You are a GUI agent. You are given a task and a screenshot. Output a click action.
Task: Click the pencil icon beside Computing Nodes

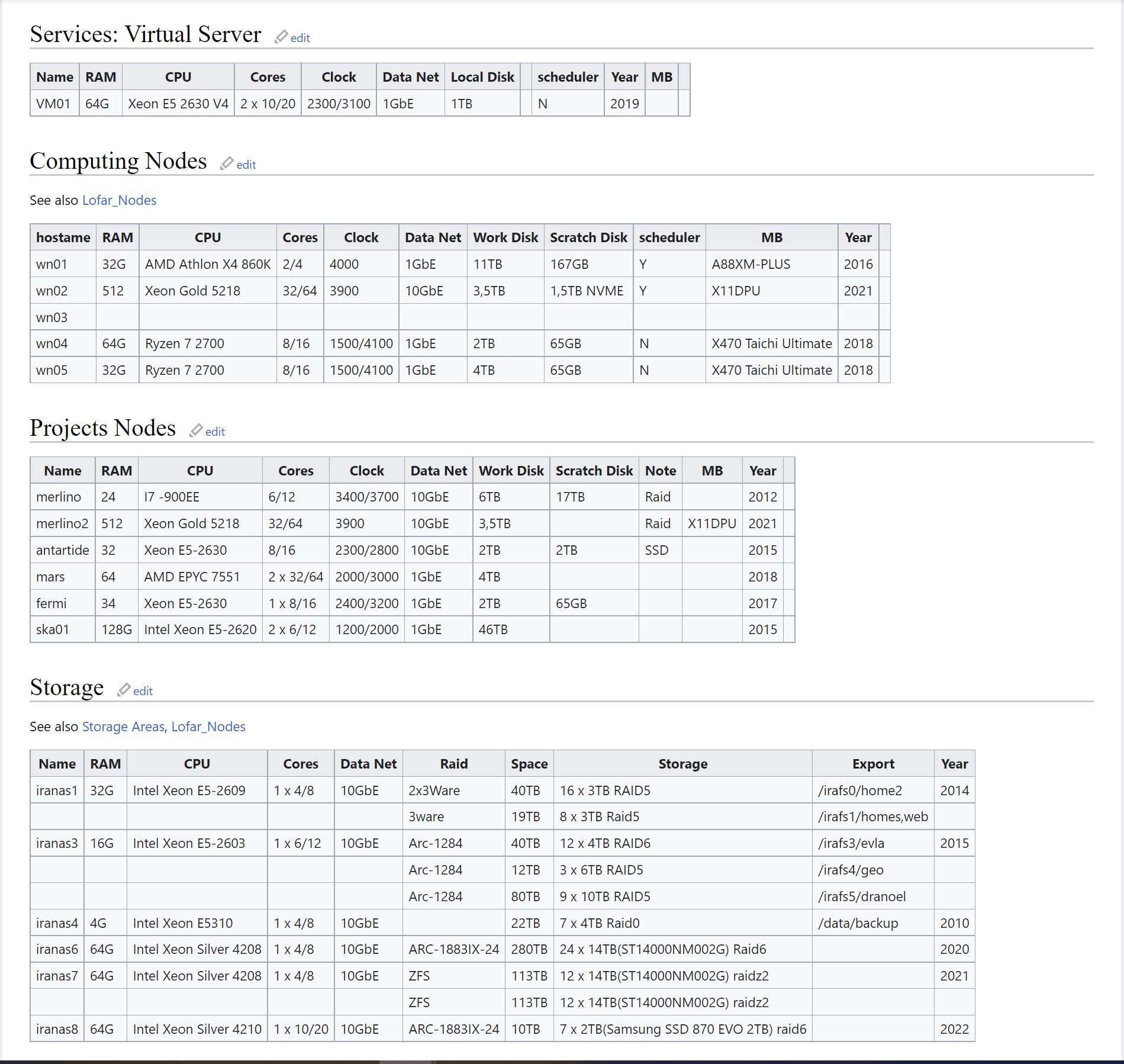click(x=227, y=163)
